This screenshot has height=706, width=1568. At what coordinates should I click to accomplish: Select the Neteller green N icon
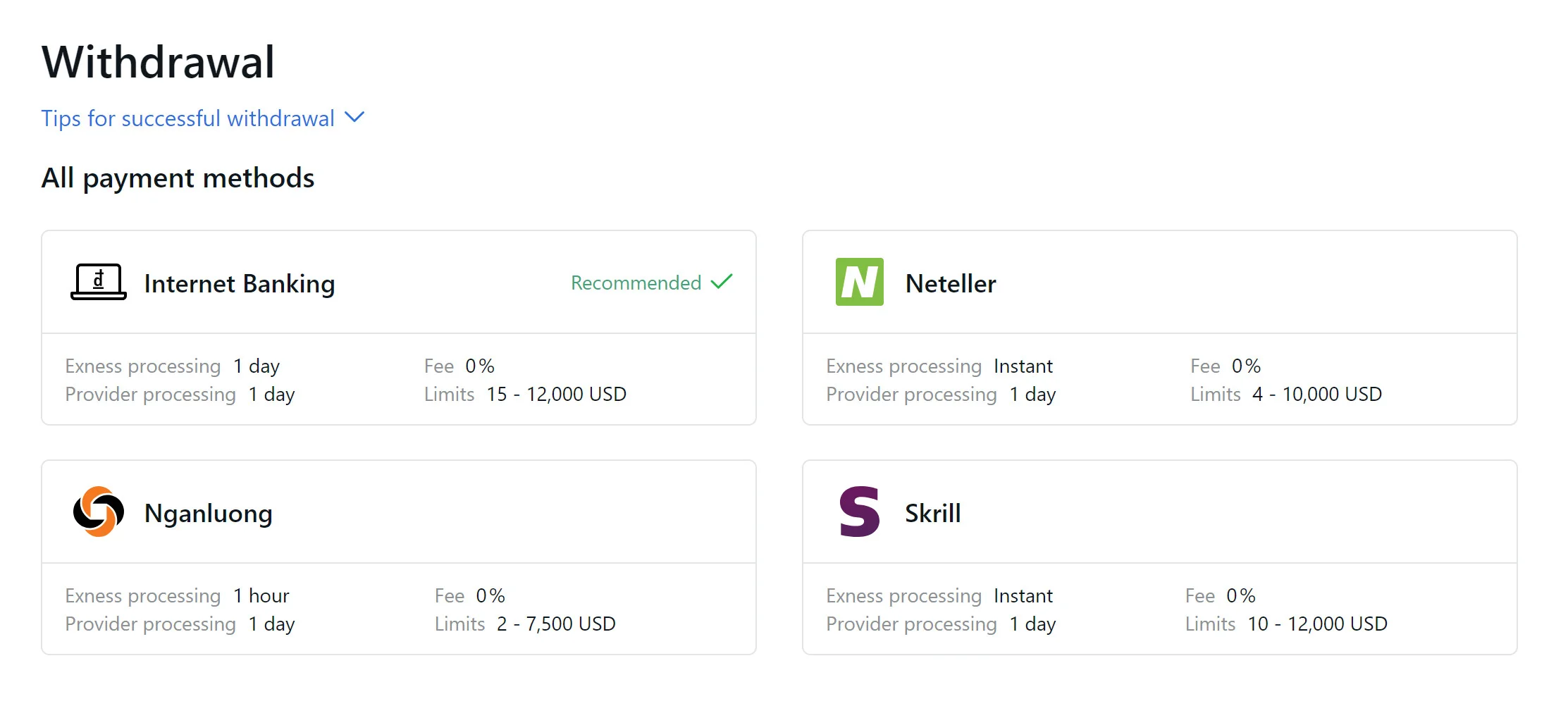858,283
